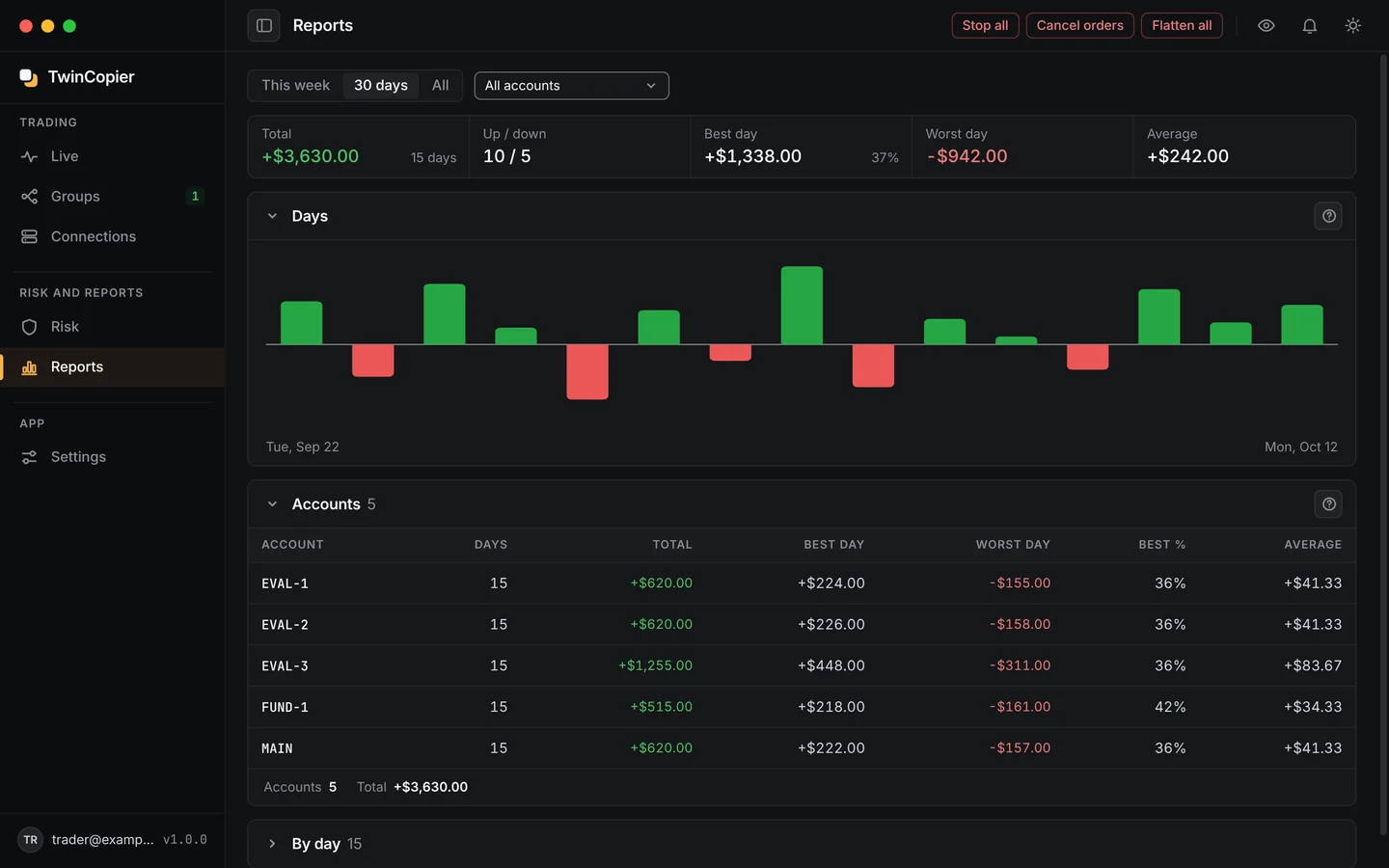
Task: Click the BEST % column header
Action: click(1162, 545)
